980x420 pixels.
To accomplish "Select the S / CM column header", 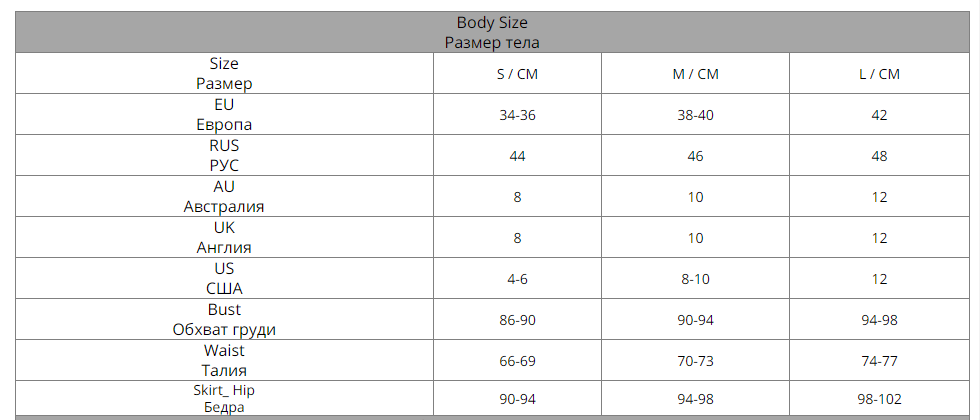I will click(517, 74).
